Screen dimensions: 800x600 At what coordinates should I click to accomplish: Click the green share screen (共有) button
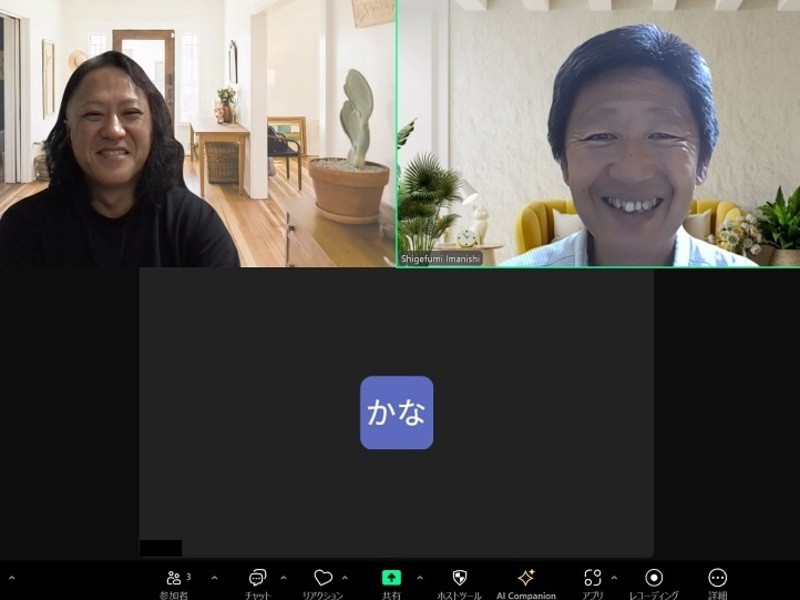click(391, 579)
